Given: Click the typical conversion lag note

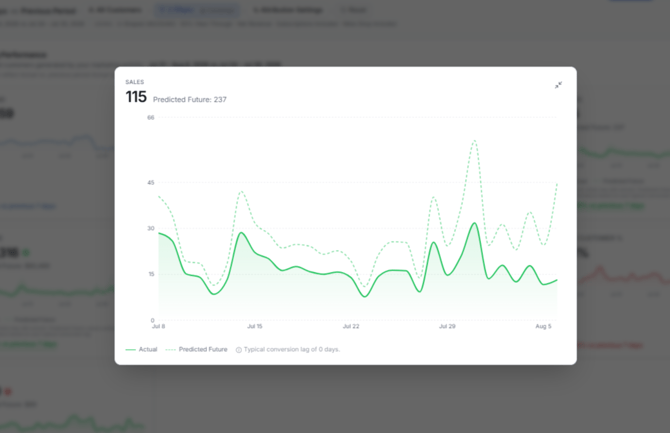Looking at the screenshot, I should [x=292, y=349].
